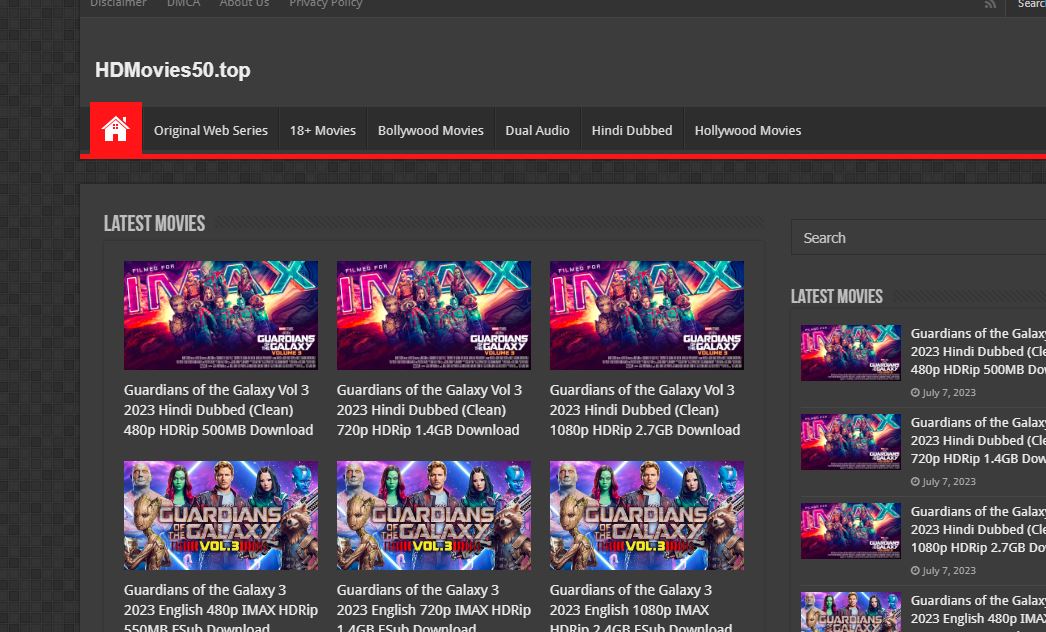Select the Dual Audio menu item
This screenshot has width=1046, height=632.
tap(538, 131)
